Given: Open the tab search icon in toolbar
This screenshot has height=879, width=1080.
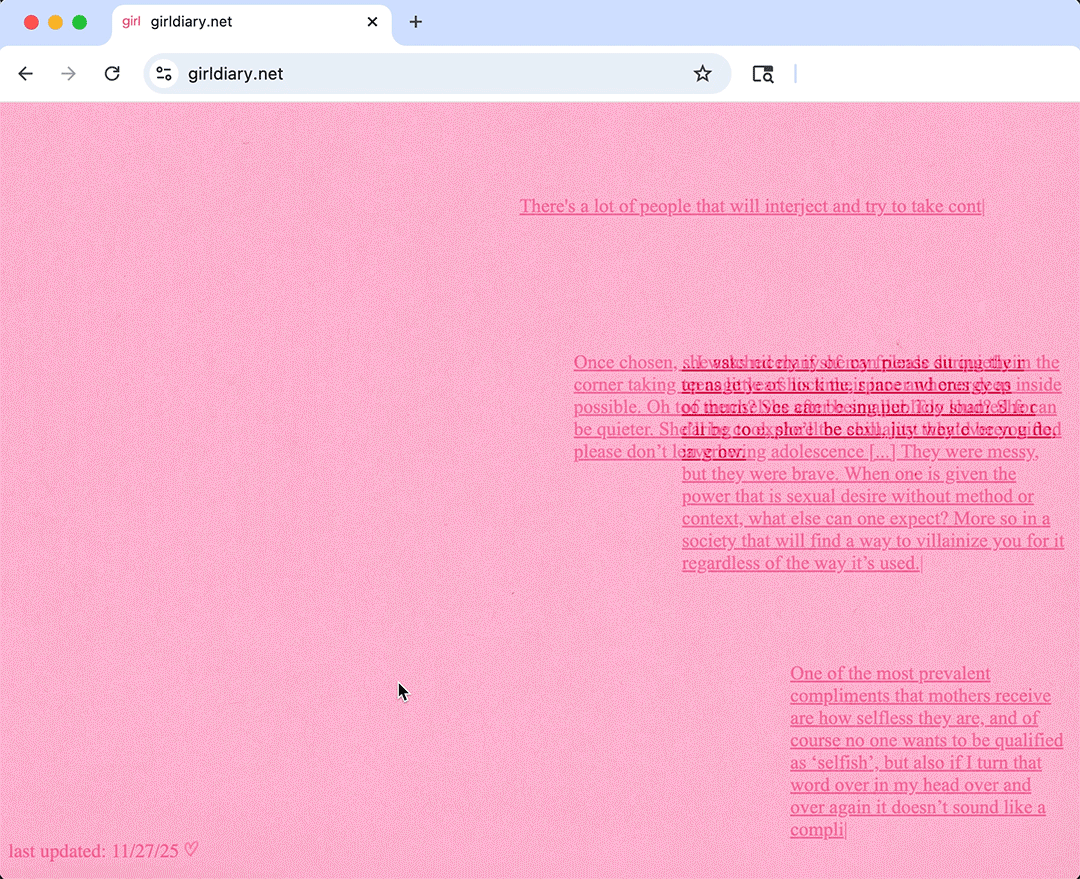Looking at the screenshot, I should [x=763, y=74].
